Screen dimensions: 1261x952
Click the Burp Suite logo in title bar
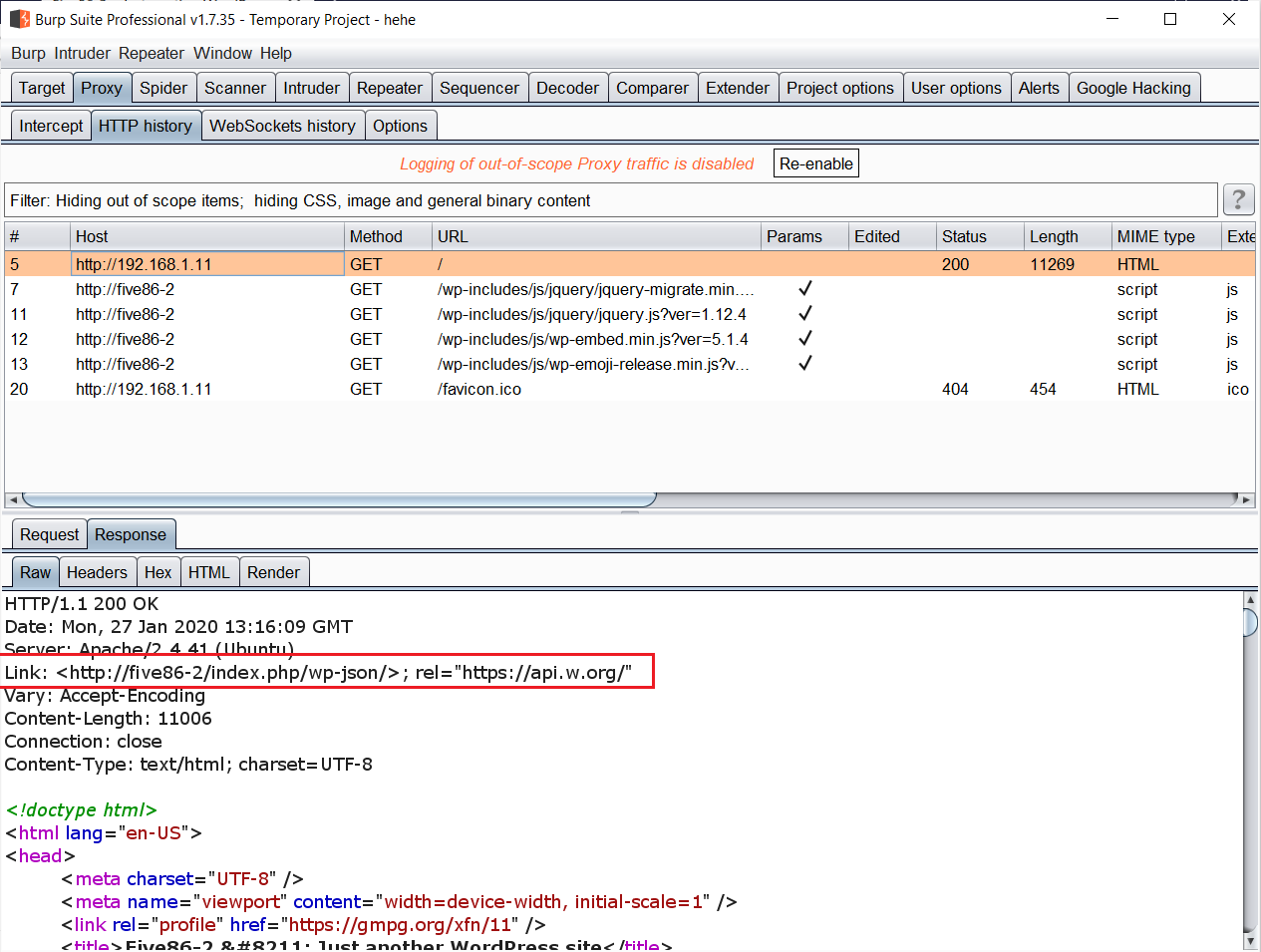click(19, 19)
